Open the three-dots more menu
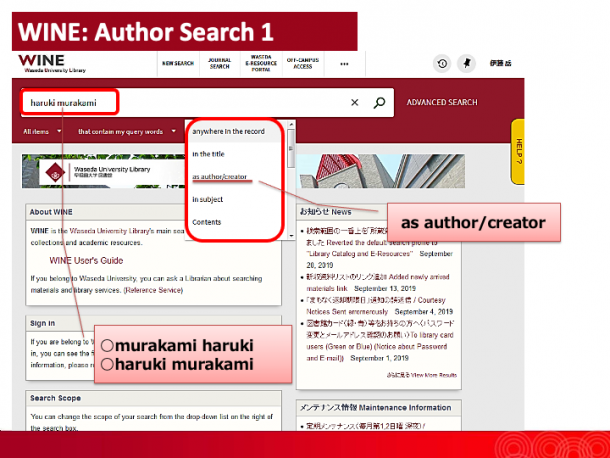The image size is (610, 458). pos(344,64)
